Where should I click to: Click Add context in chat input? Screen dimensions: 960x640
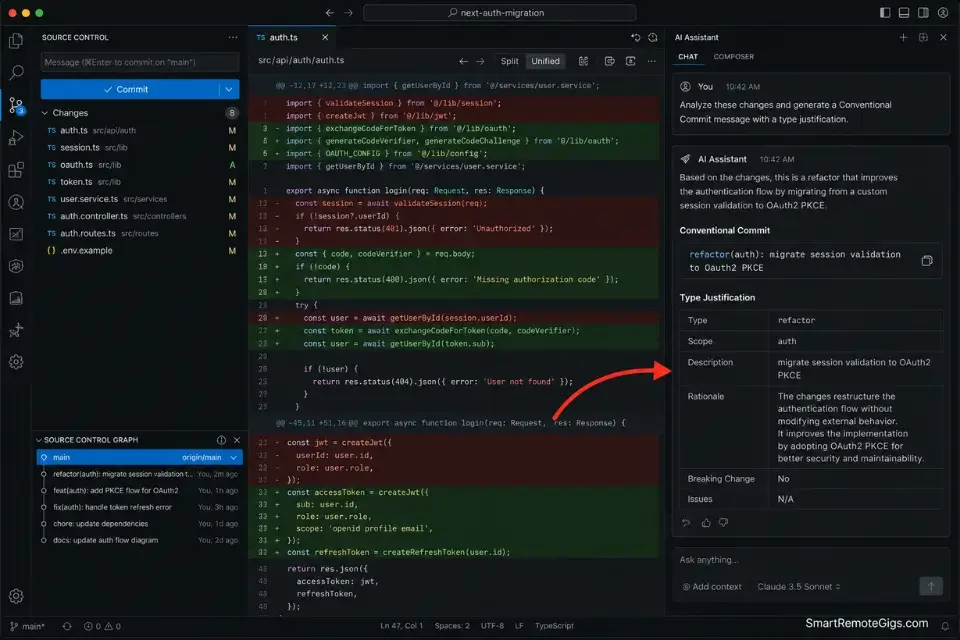(x=711, y=587)
